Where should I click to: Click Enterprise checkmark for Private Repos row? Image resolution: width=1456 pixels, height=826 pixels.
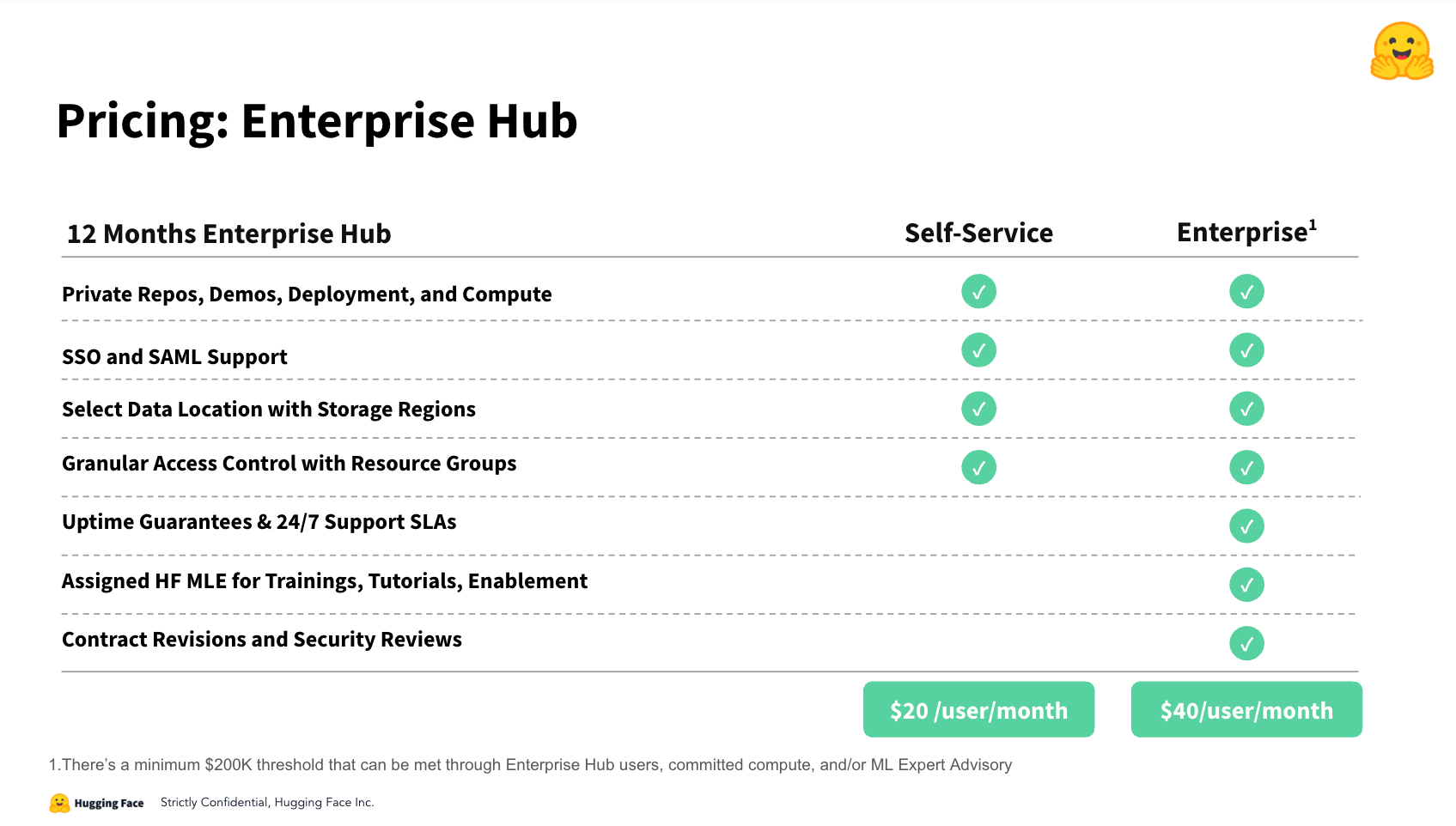[x=1246, y=292]
